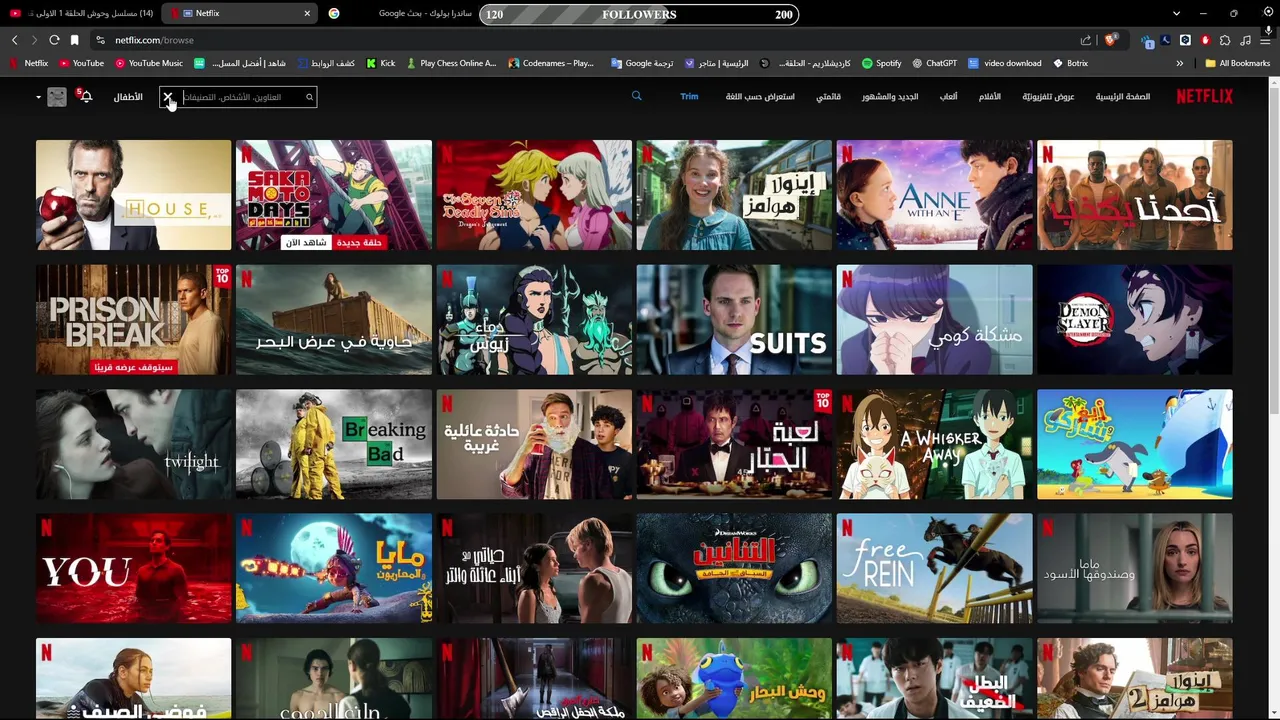Open the All Bookmarks folder
This screenshot has height=720, width=1280.
(x=1238, y=63)
